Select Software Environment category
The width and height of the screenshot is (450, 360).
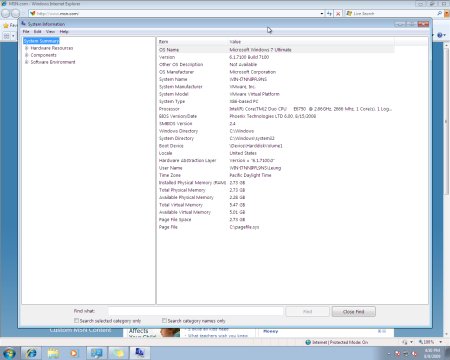click(x=53, y=62)
